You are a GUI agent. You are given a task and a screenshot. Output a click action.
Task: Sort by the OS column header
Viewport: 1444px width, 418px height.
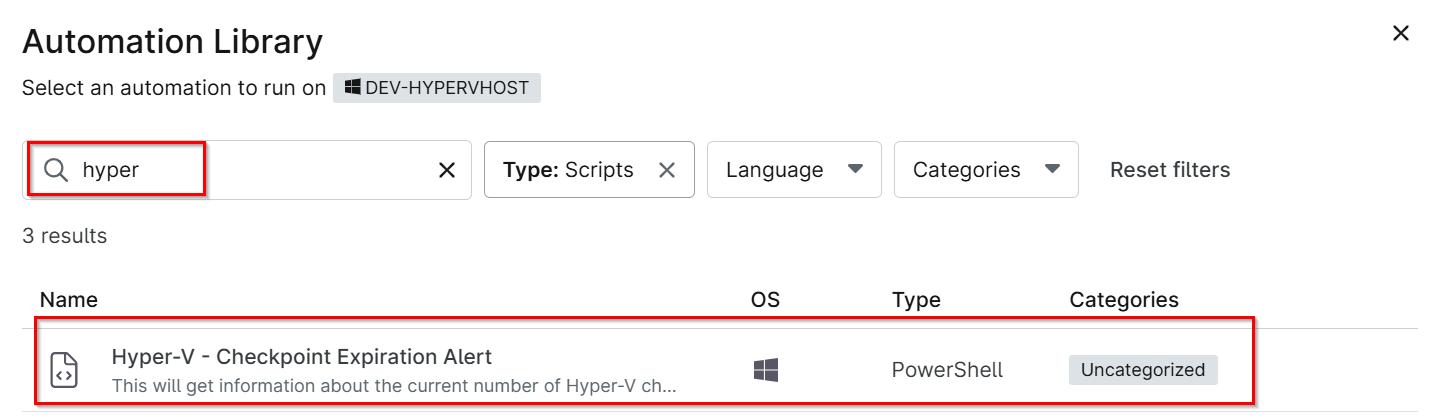click(765, 300)
